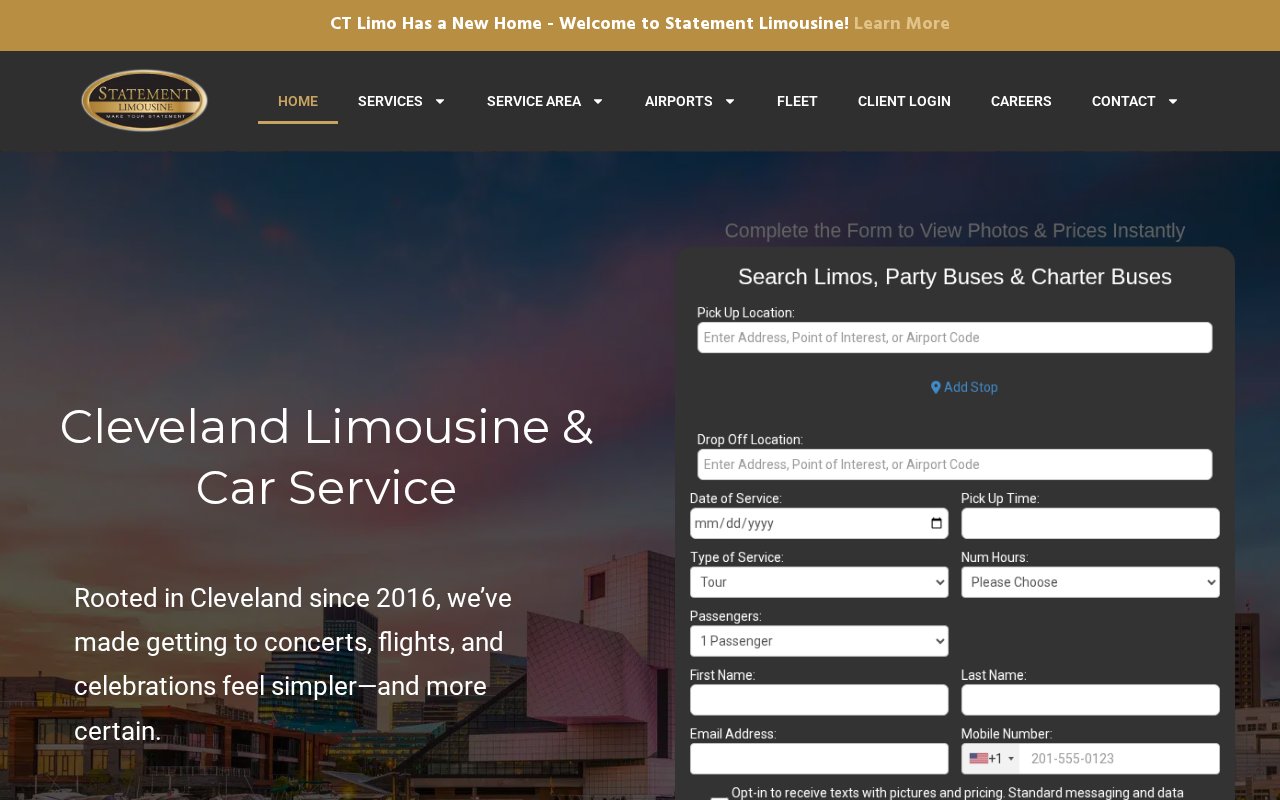Click the 'Search Limos, Party Buses & Charter Buses' title
The width and height of the screenshot is (1280, 800).
(955, 277)
